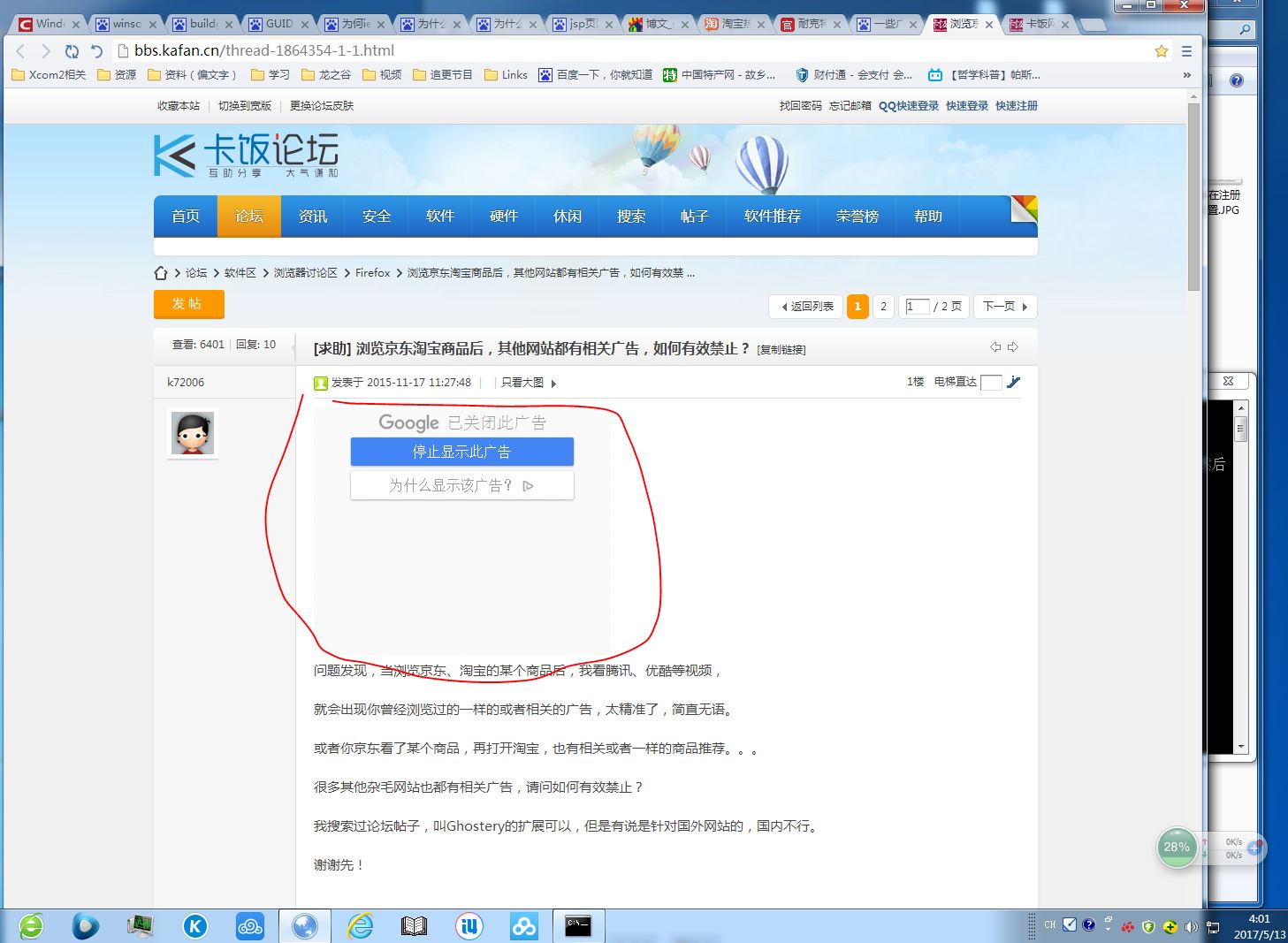Open the Firefox breadcrumb link

[x=372, y=273]
